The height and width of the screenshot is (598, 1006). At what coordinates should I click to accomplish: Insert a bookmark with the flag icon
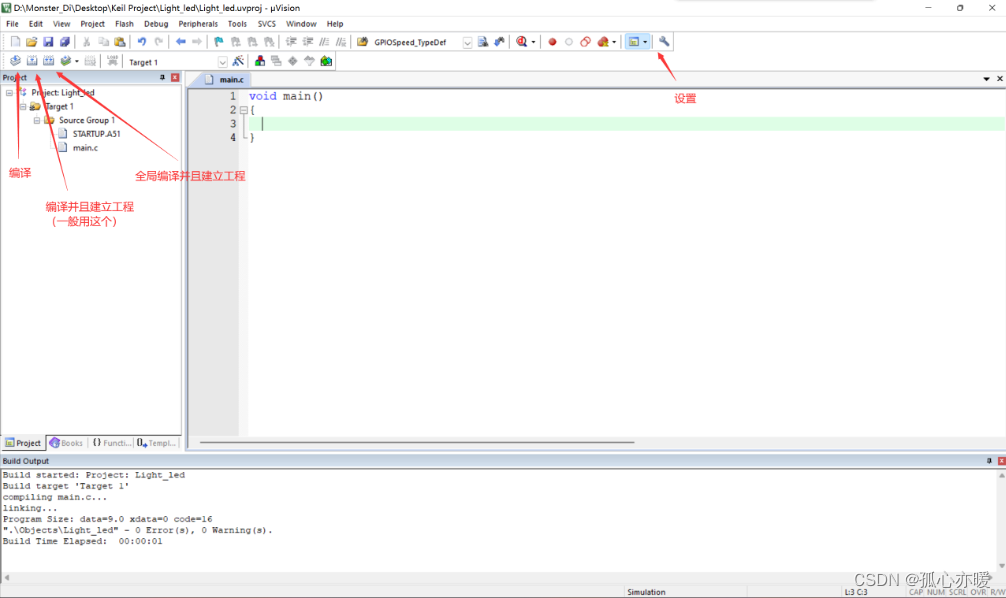pyautogui.click(x=219, y=42)
